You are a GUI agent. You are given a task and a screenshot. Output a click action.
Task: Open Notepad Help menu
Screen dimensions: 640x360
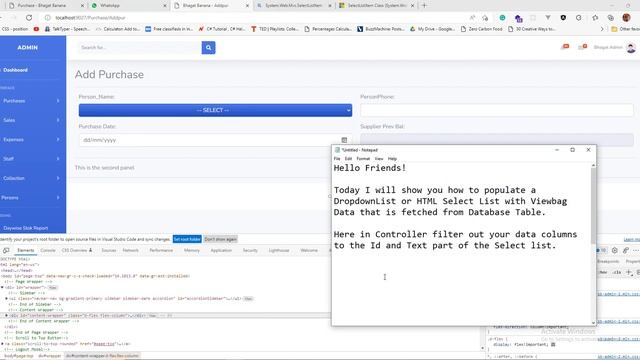pos(392,158)
